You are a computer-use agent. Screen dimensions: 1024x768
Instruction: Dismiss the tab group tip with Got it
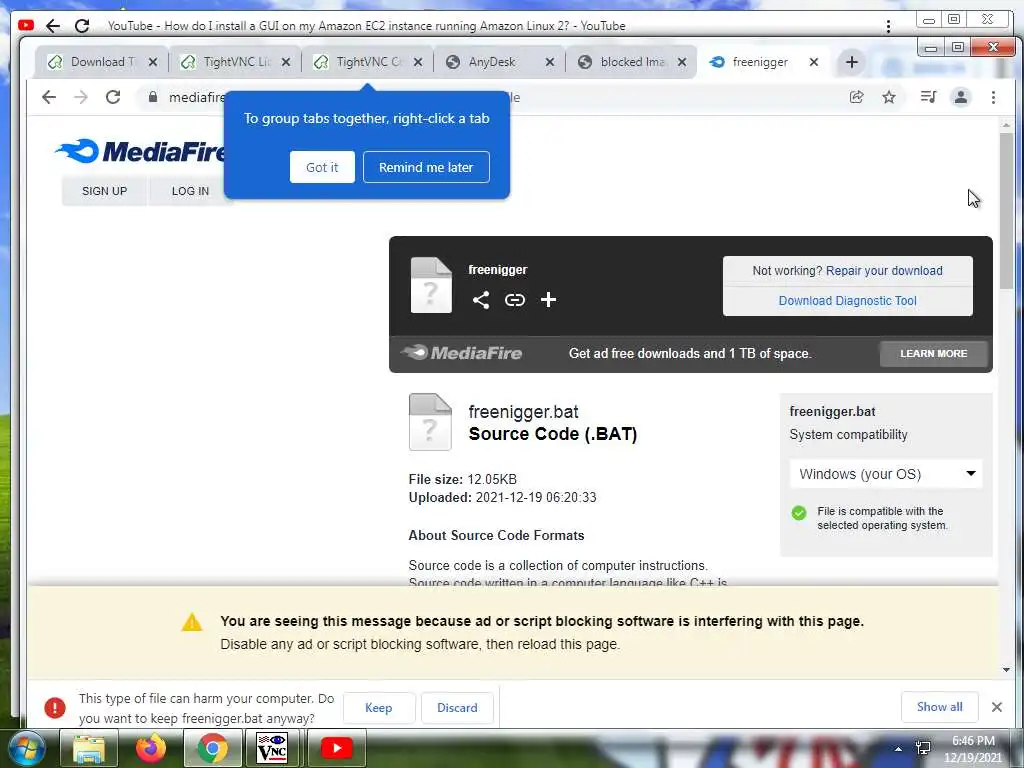322,167
